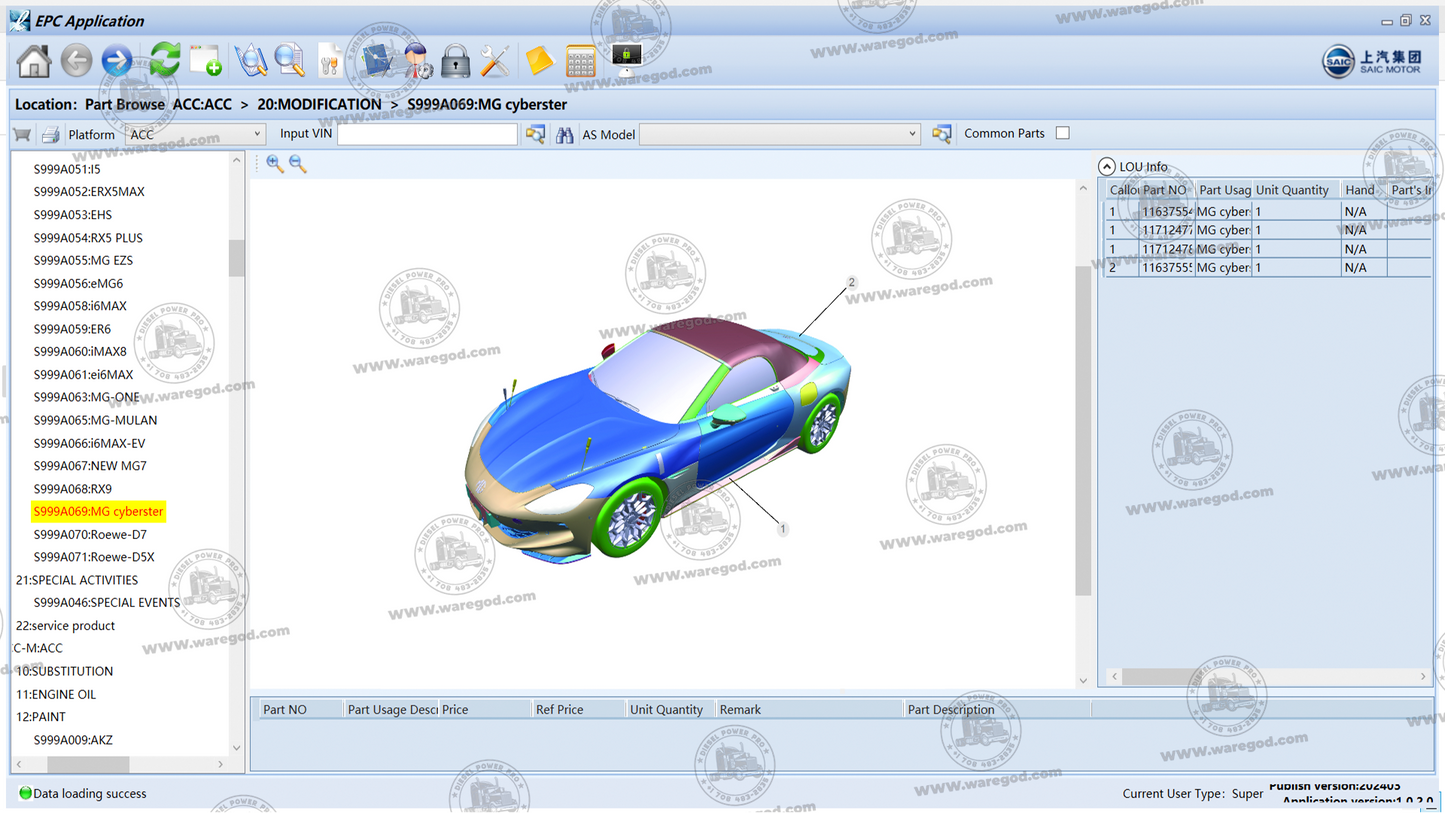
Task: Zoom out on the diagram
Action: (x=298, y=164)
